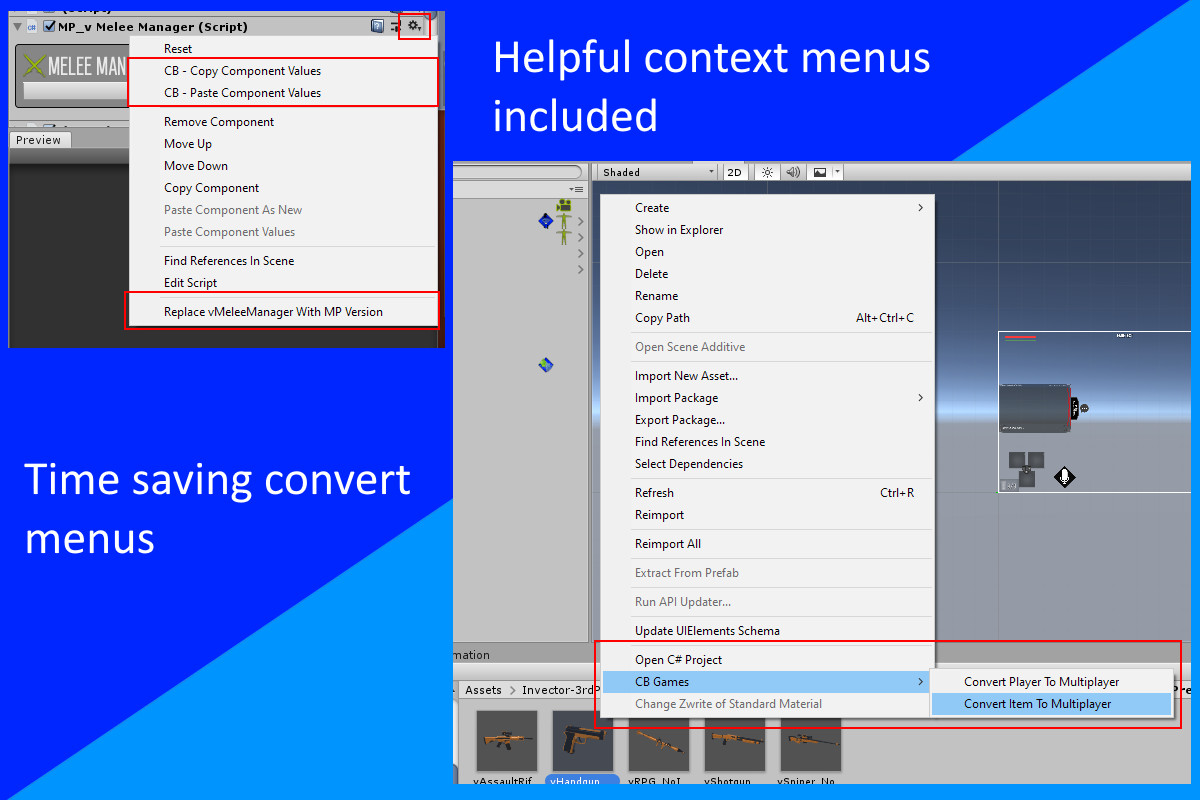
Task: Open the hierarchy panel options menu icon
Action: [576, 189]
